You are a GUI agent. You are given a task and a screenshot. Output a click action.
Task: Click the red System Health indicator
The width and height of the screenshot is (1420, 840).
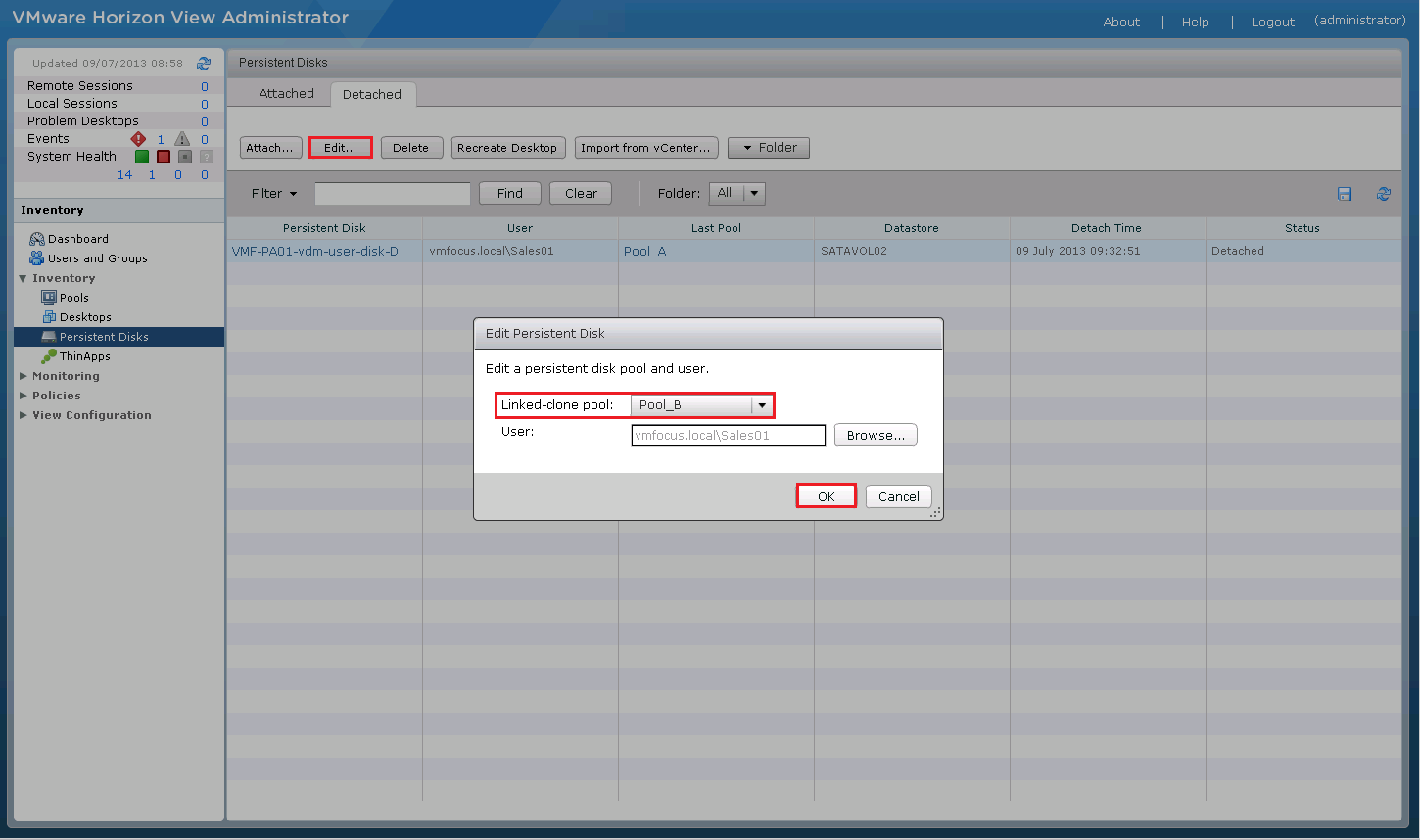[x=164, y=157]
